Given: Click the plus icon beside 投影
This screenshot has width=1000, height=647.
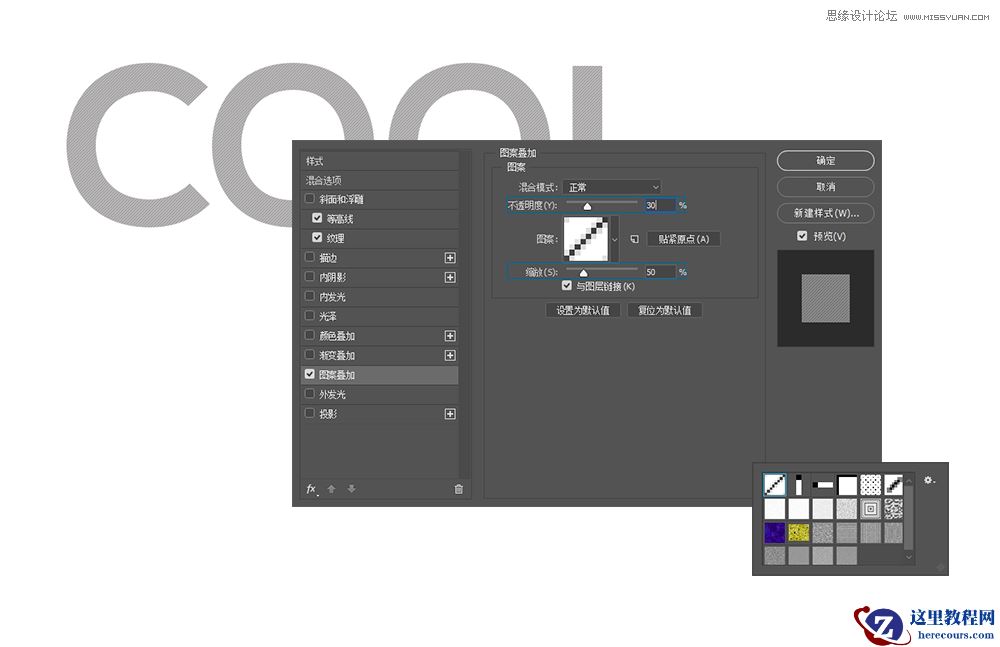Looking at the screenshot, I should pyautogui.click(x=450, y=414).
